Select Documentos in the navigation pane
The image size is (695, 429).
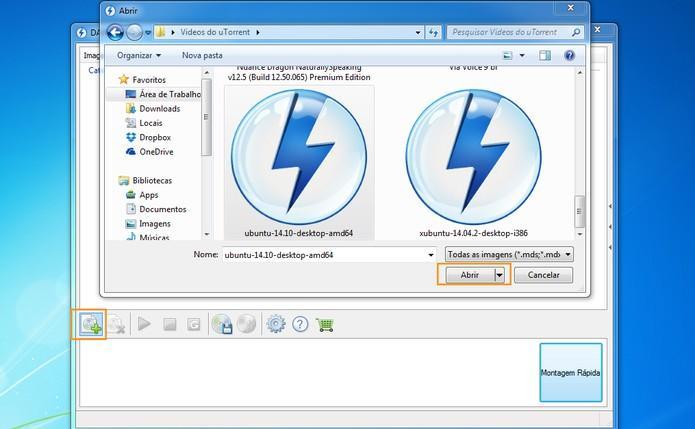coord(163,209)
